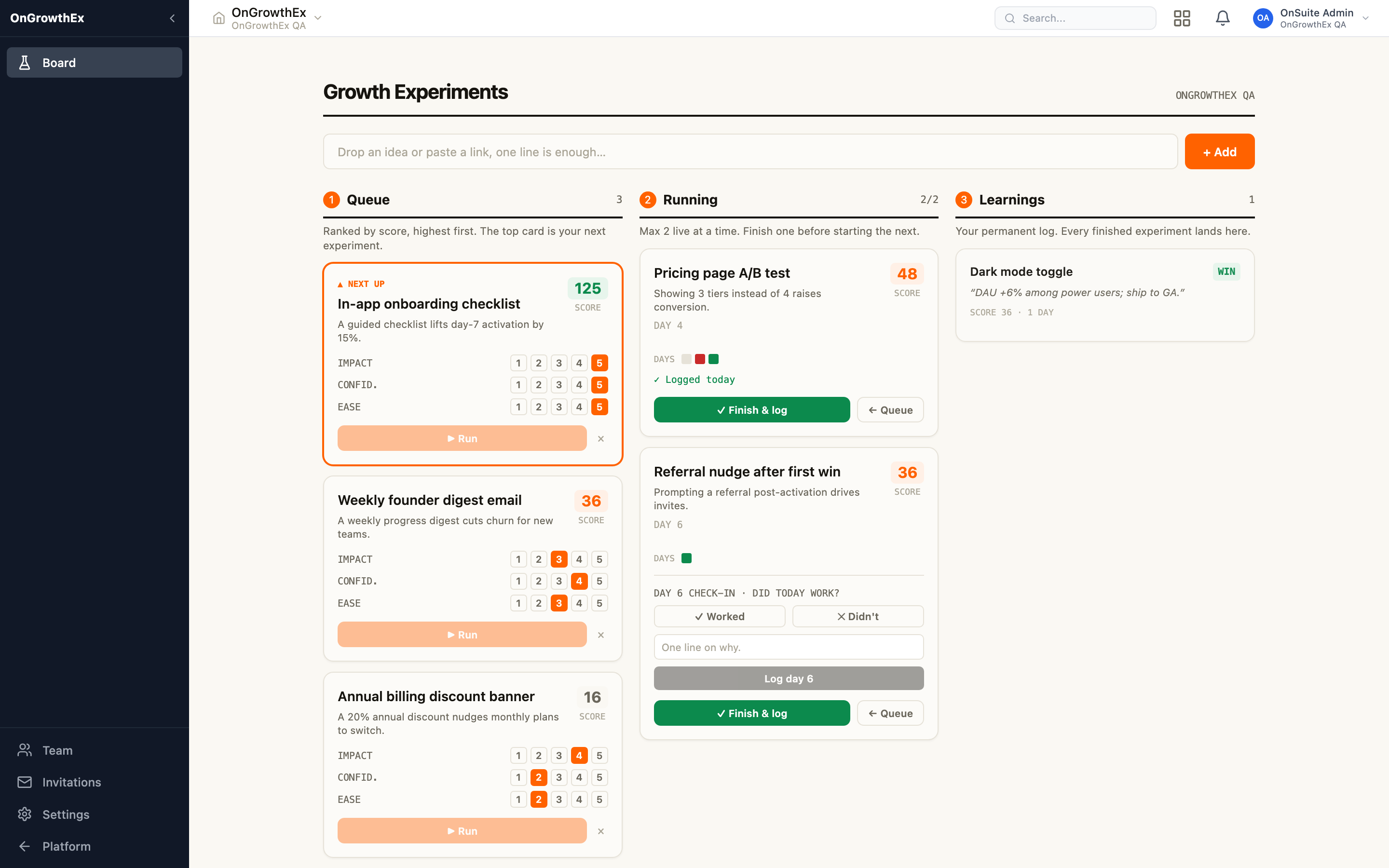Send Pricing page A/B test back to Queue
1389x868 pixels.
pyautogui.click(x=890, y=410)
